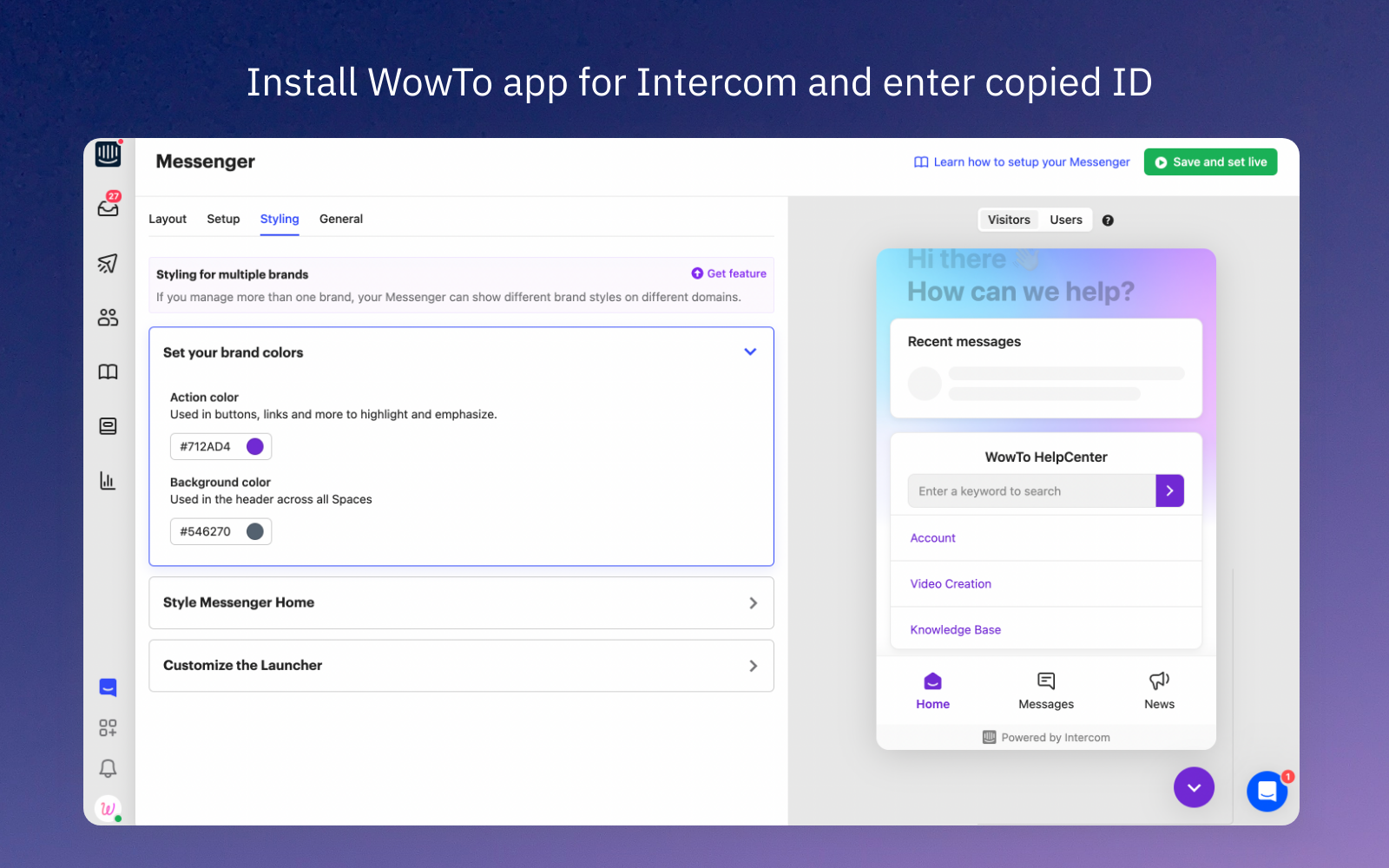Image resolution: width=1389 pixels, height=868 pixels.
Task: Expand the Customize the Launcher section
Action: (754, 666)
